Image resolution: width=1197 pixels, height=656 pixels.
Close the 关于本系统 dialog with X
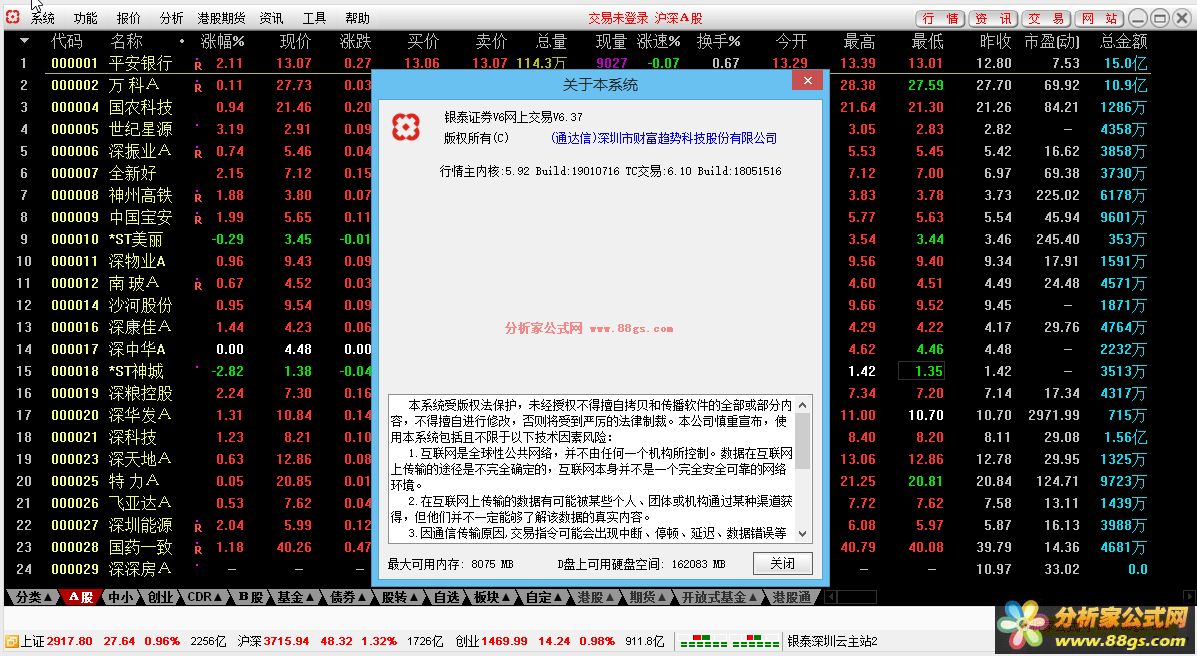point(807,81)
